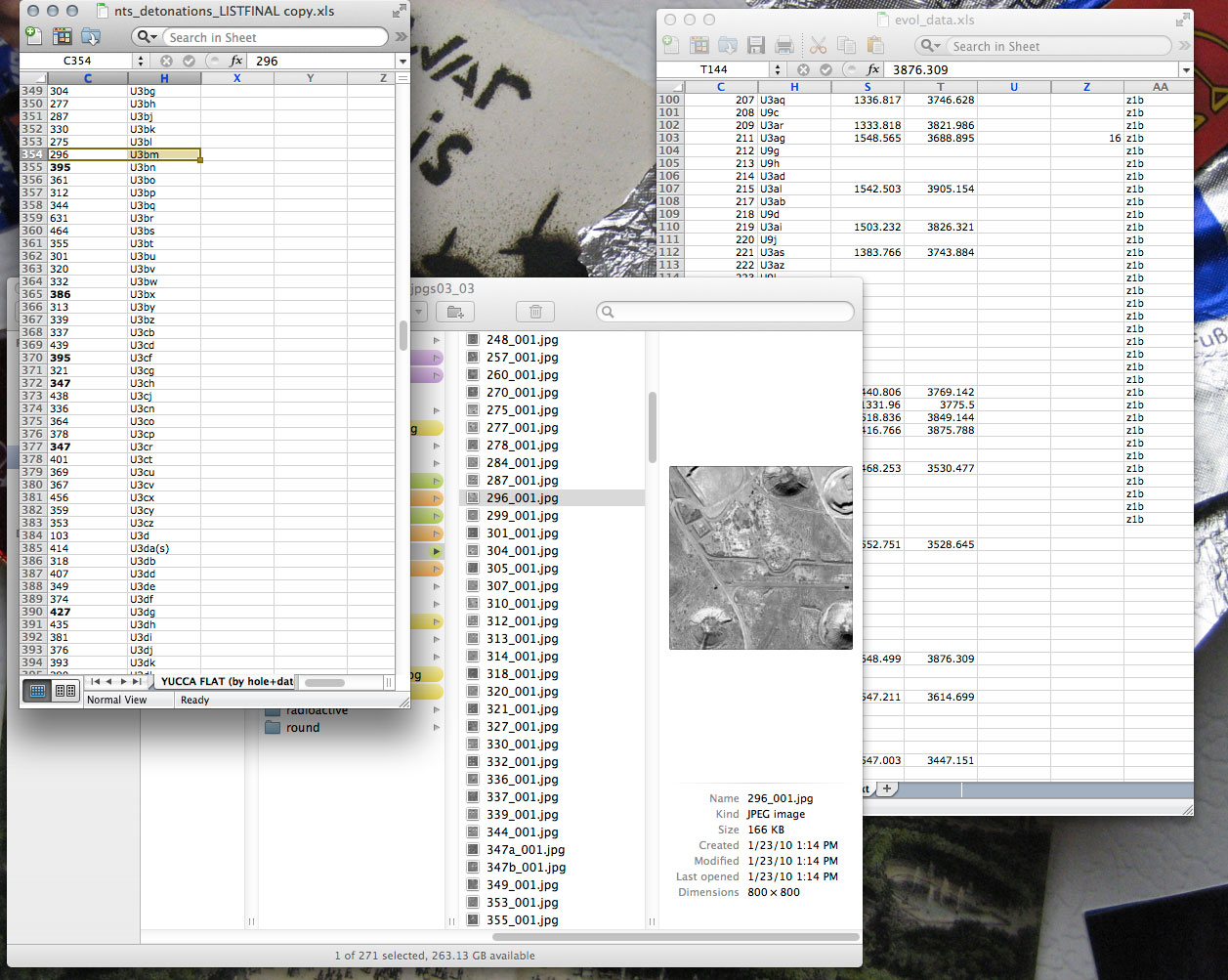Click Open file icon in nts_detonations window
The height and width of the screenshot is (980, 1228).
(91, 36)
